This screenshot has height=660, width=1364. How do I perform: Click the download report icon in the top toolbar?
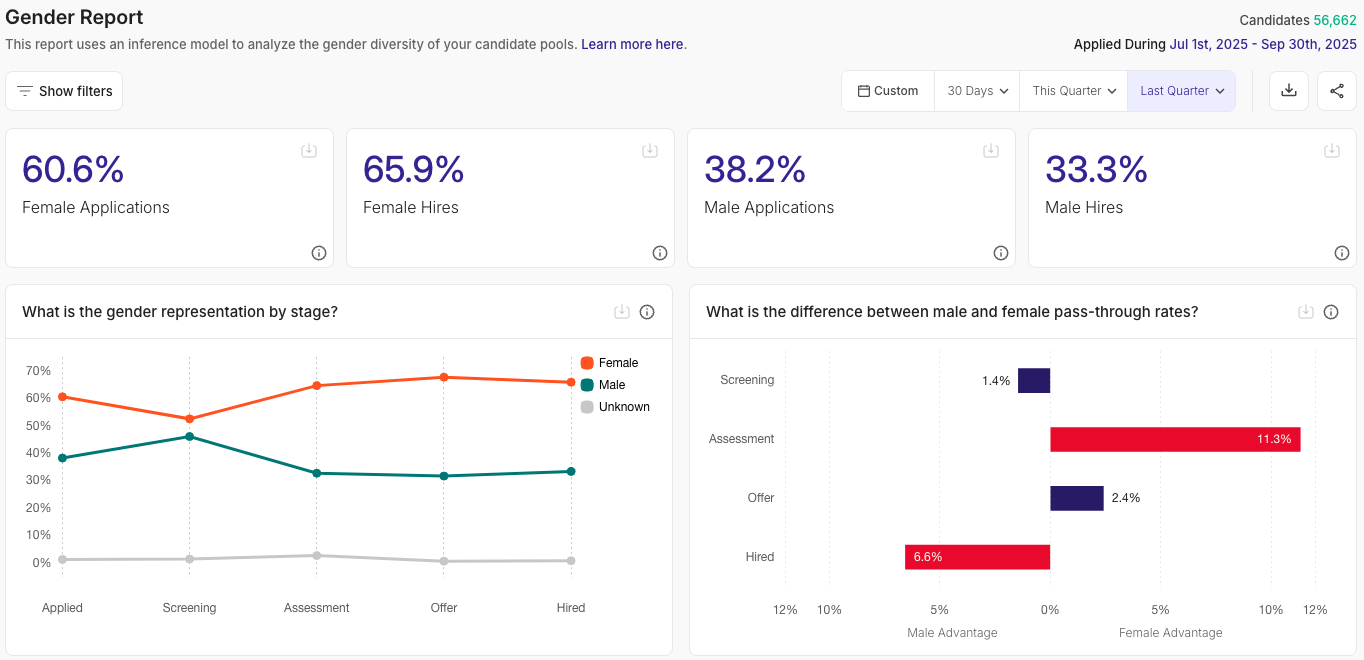1289,91
